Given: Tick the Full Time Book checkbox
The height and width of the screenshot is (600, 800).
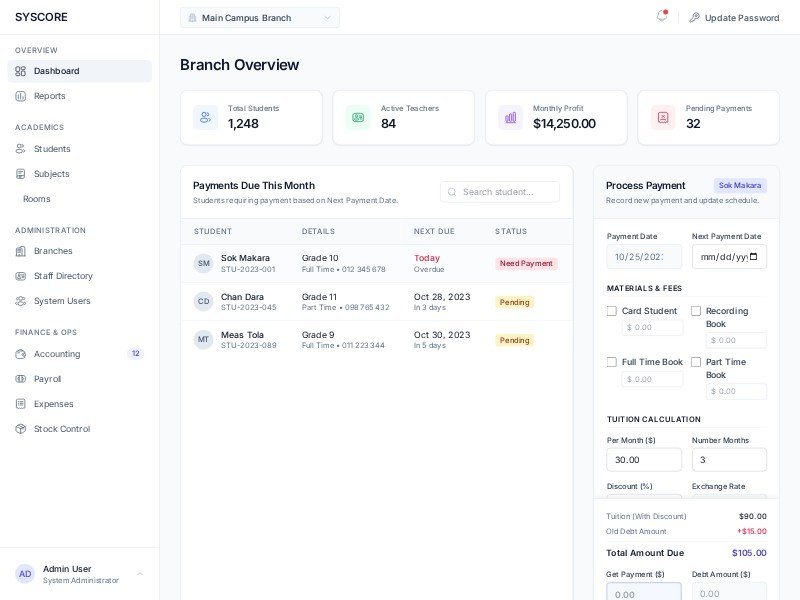Looking at the screenshot, I should 612,362.
